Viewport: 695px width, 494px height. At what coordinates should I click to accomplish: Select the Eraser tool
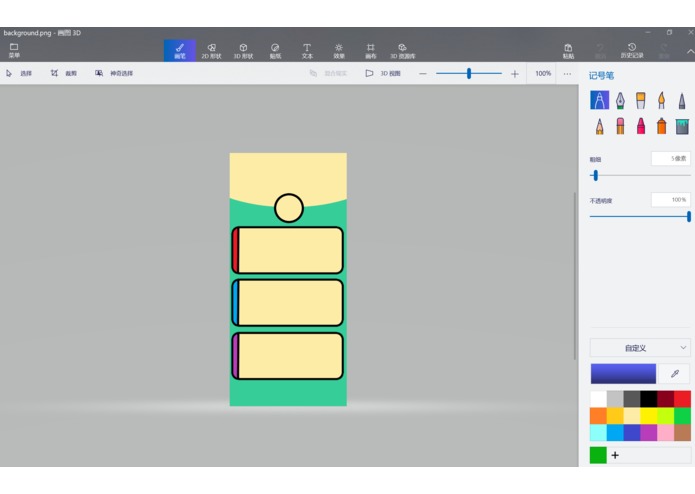pos(620,126)
